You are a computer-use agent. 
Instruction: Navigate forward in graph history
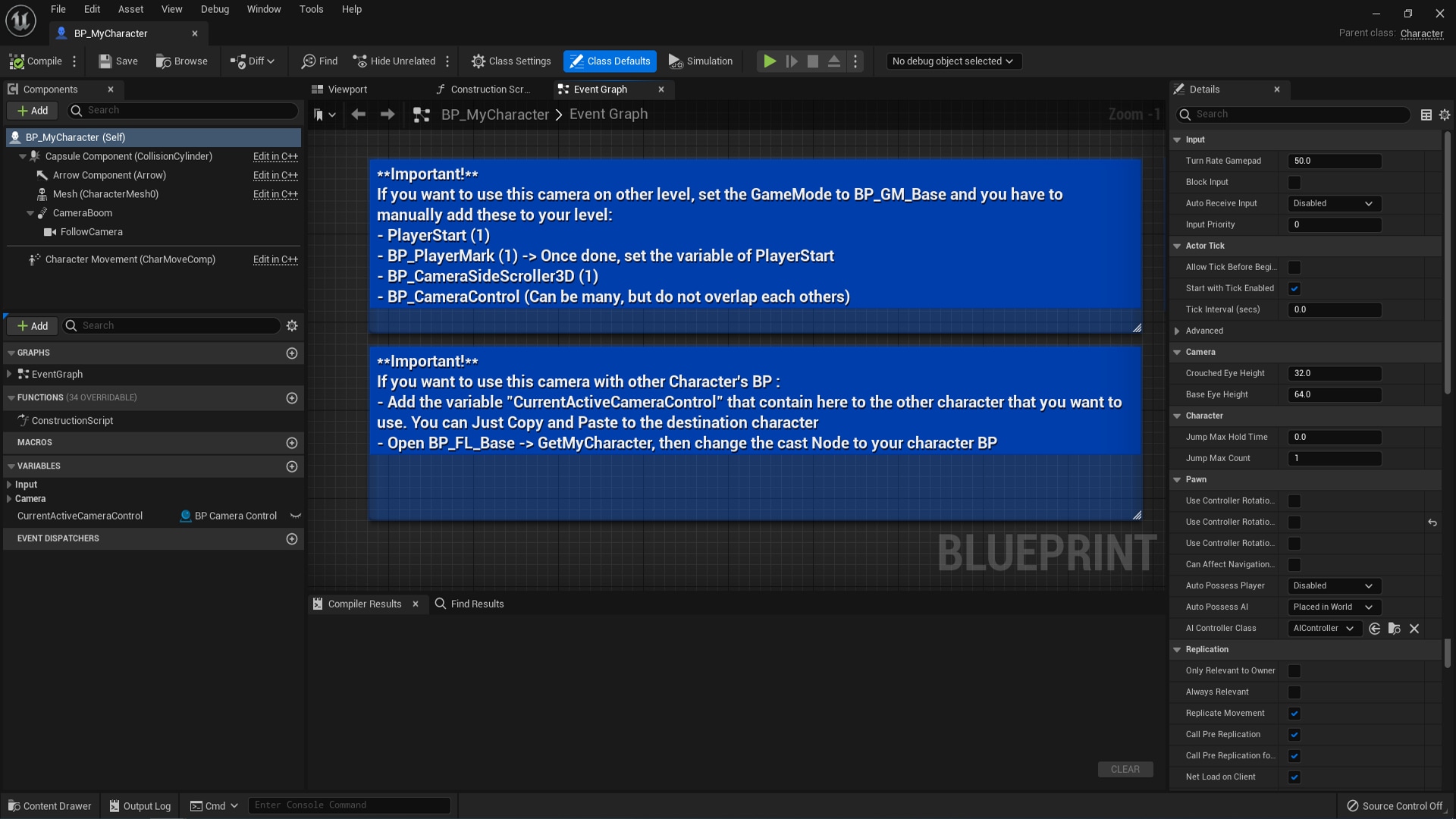388,115
